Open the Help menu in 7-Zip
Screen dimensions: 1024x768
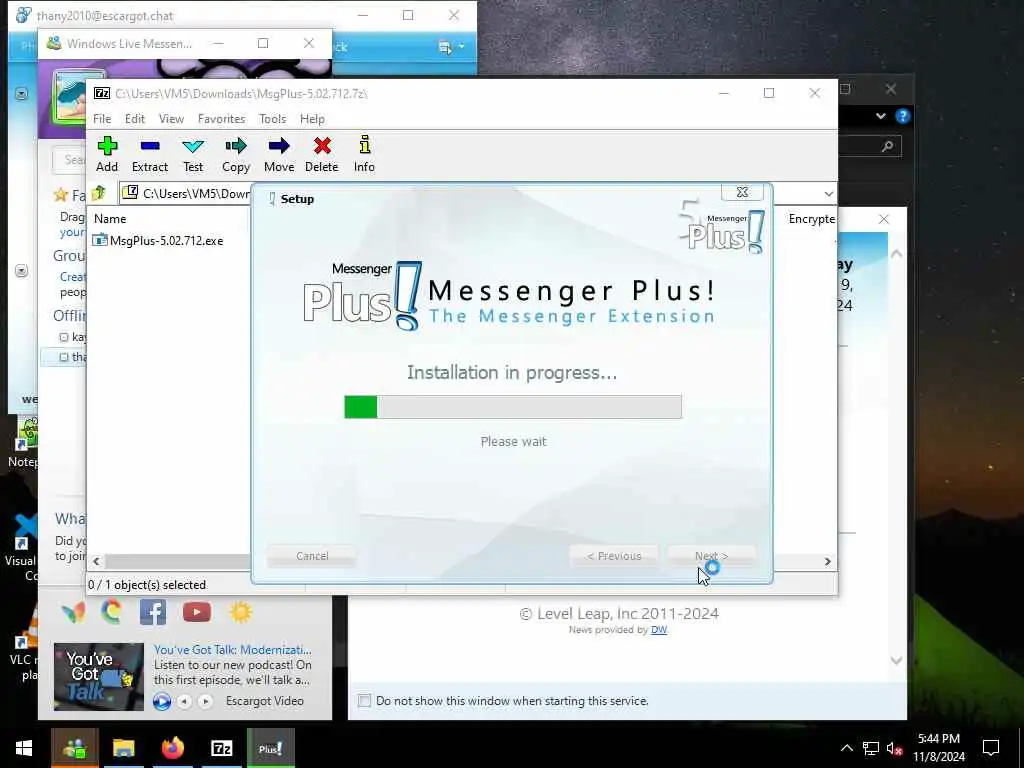coord(312,119)
